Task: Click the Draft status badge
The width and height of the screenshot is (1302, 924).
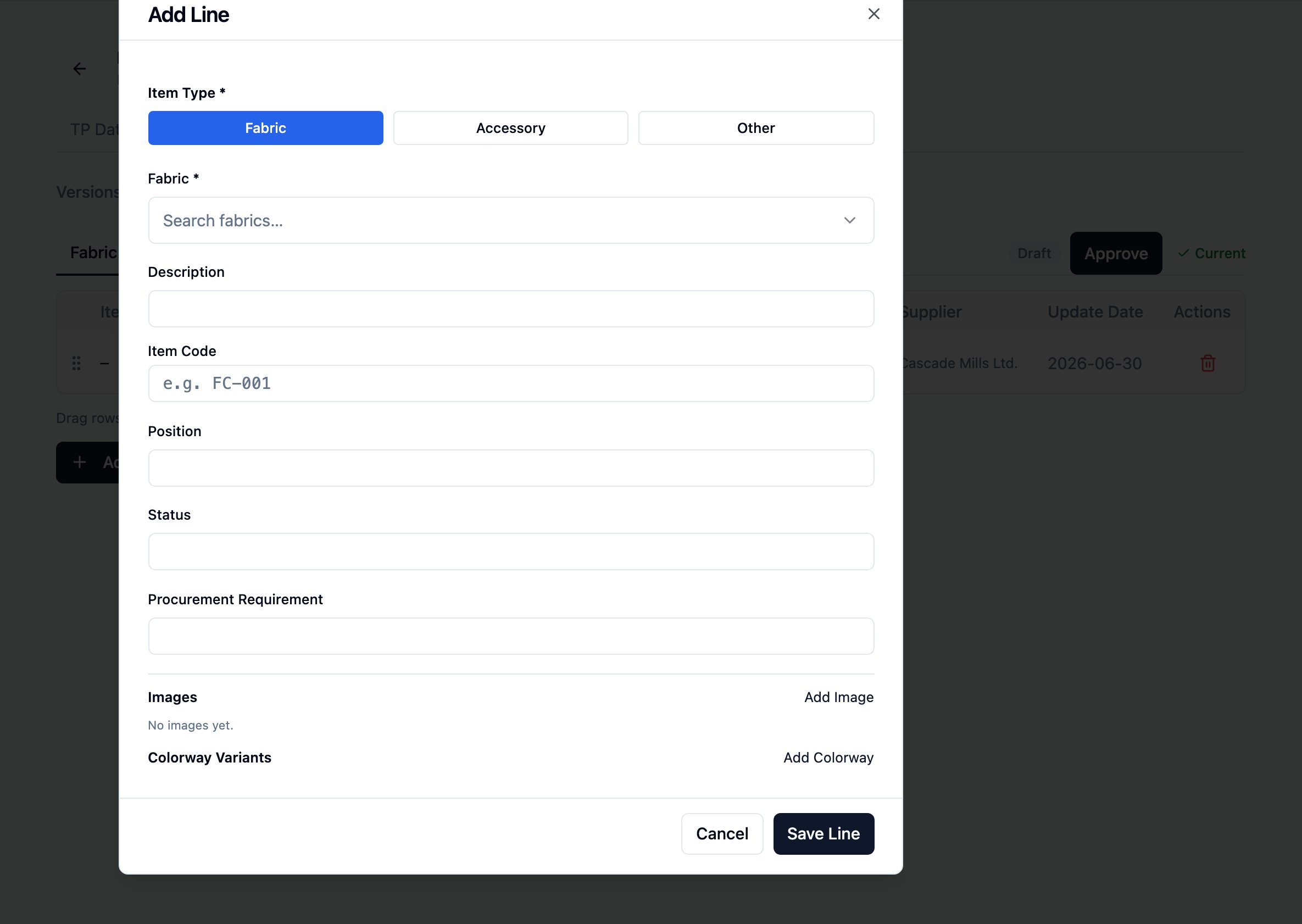Action: (x=1033, y=253)
